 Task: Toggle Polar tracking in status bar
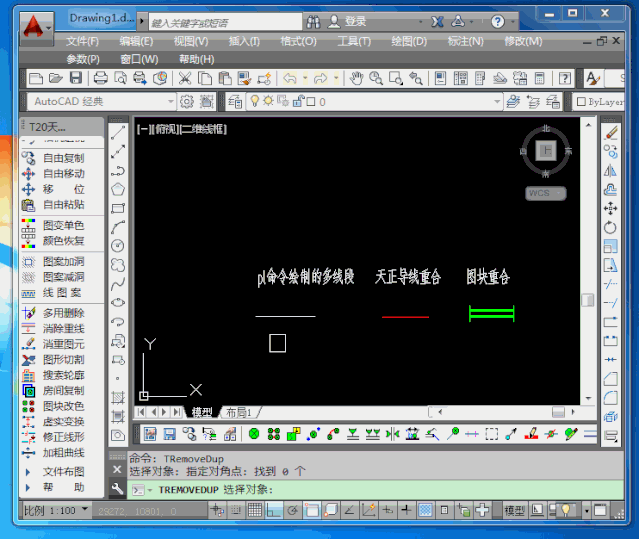pos(293,510)
